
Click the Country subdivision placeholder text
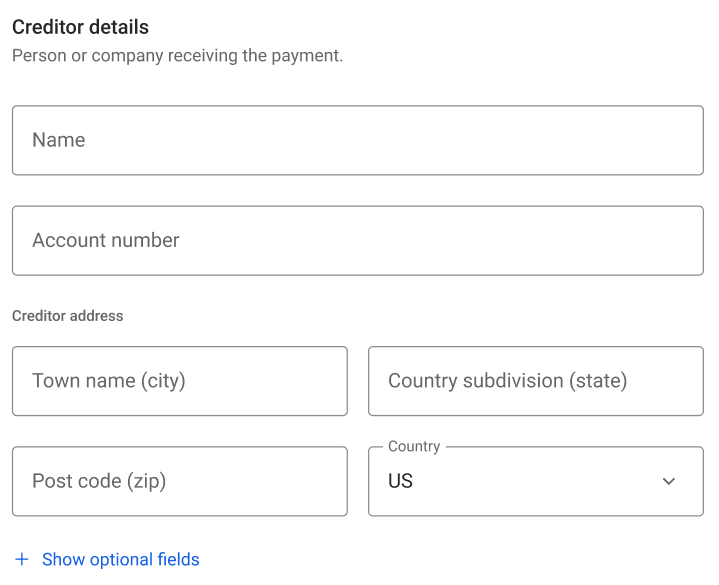pyautogui.click(x=507, y=381)
